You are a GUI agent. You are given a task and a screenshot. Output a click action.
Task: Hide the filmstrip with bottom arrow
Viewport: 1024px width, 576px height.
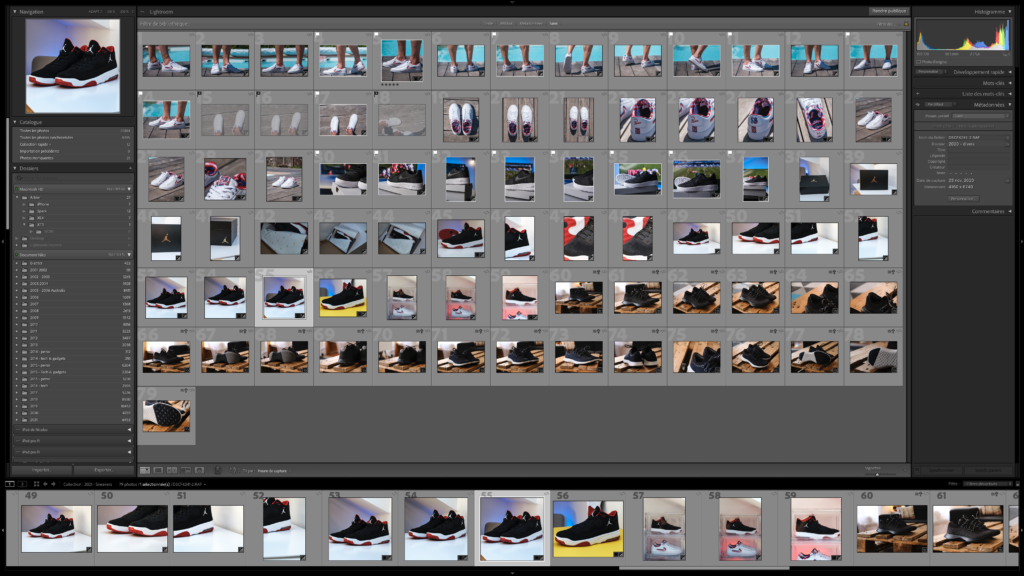512,573
